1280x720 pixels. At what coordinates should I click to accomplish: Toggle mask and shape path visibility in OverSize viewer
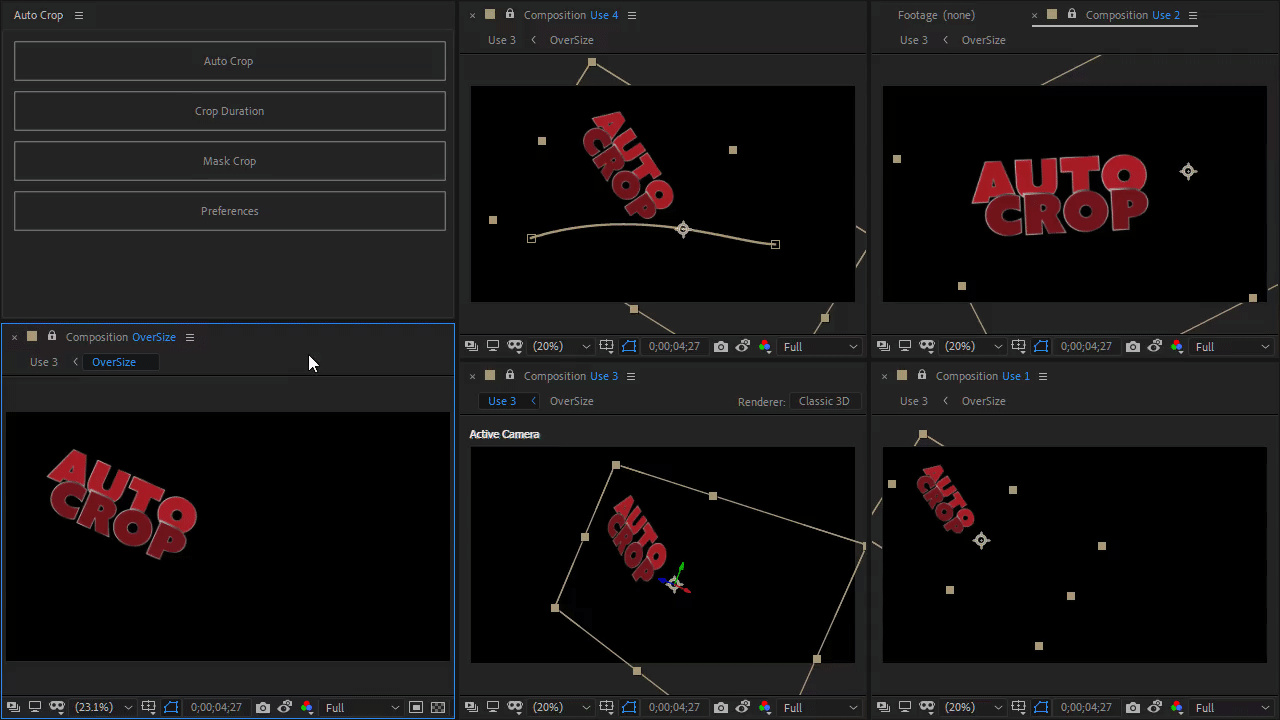click(171, 708)
